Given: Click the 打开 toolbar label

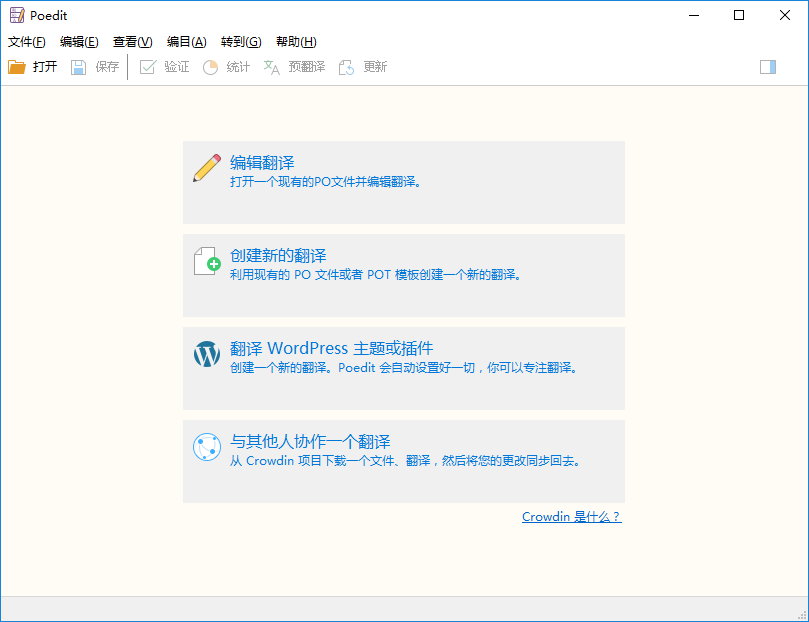Looking at the screenshot, I should 45,67.
